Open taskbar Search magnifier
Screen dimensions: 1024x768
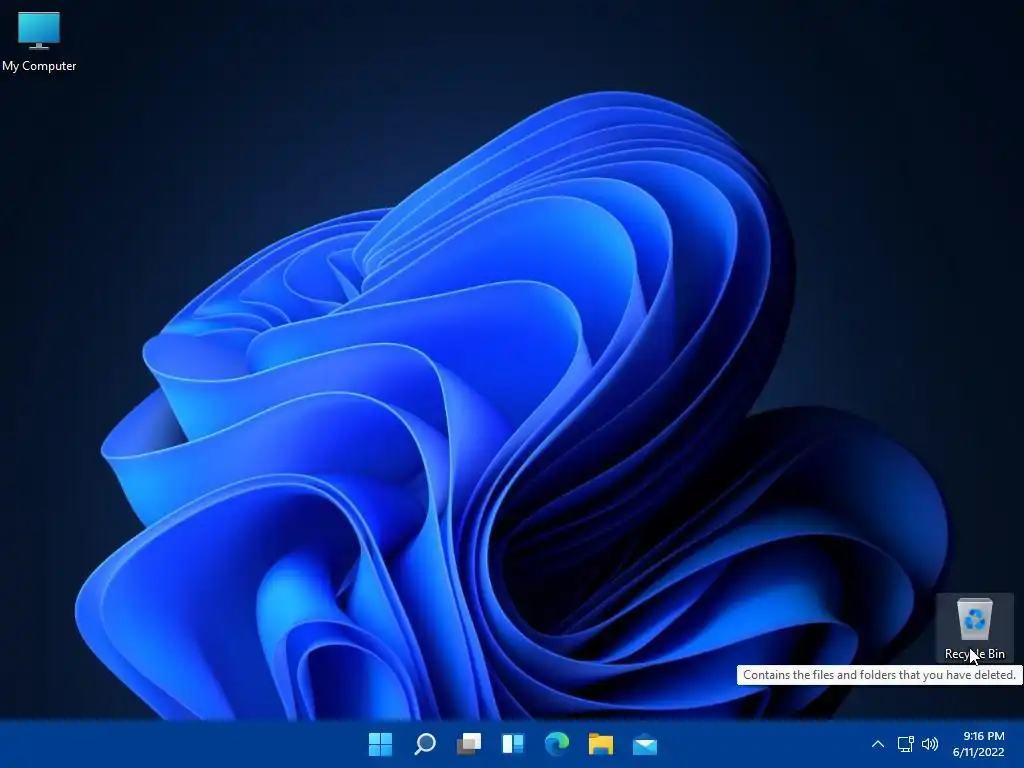pos(424,744)
